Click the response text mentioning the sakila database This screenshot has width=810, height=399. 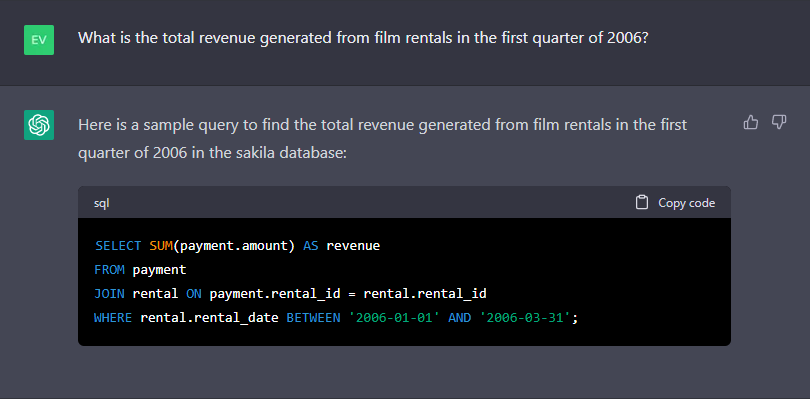(382, 139)
